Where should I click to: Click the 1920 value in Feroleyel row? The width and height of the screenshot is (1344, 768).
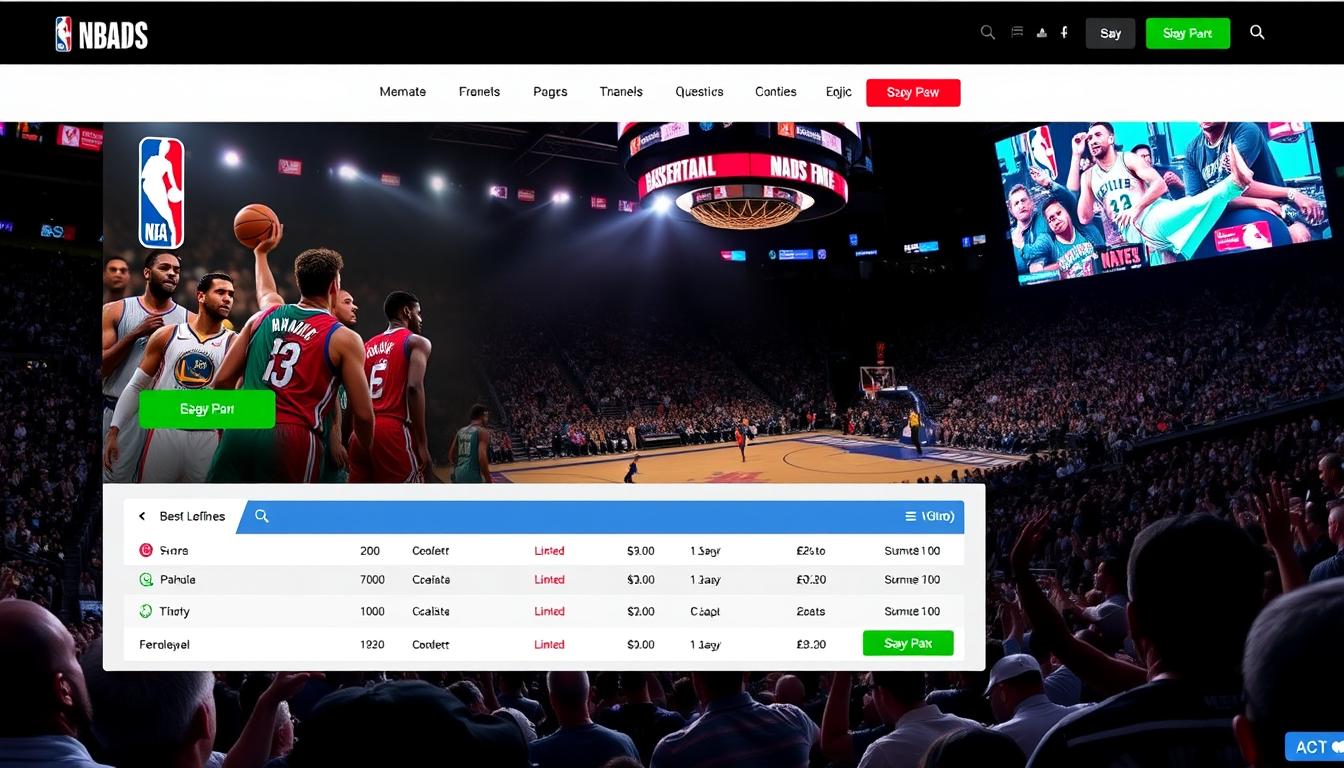372,645
